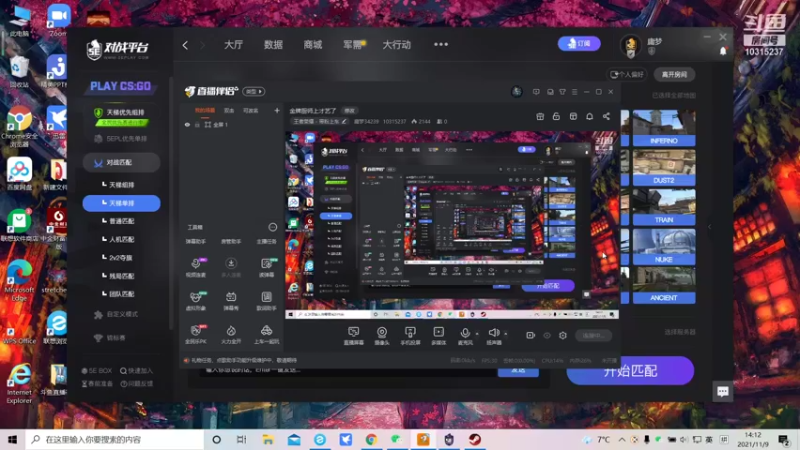Toggle the lock on 全屏 1 source
The width and height of the screenshot is (800, 450).
tap(197, 124)
